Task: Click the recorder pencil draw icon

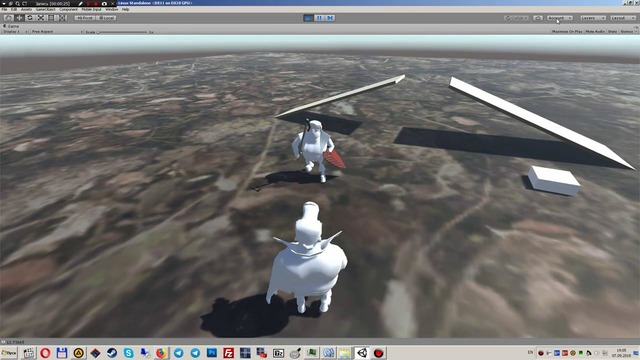Action: 80,3
